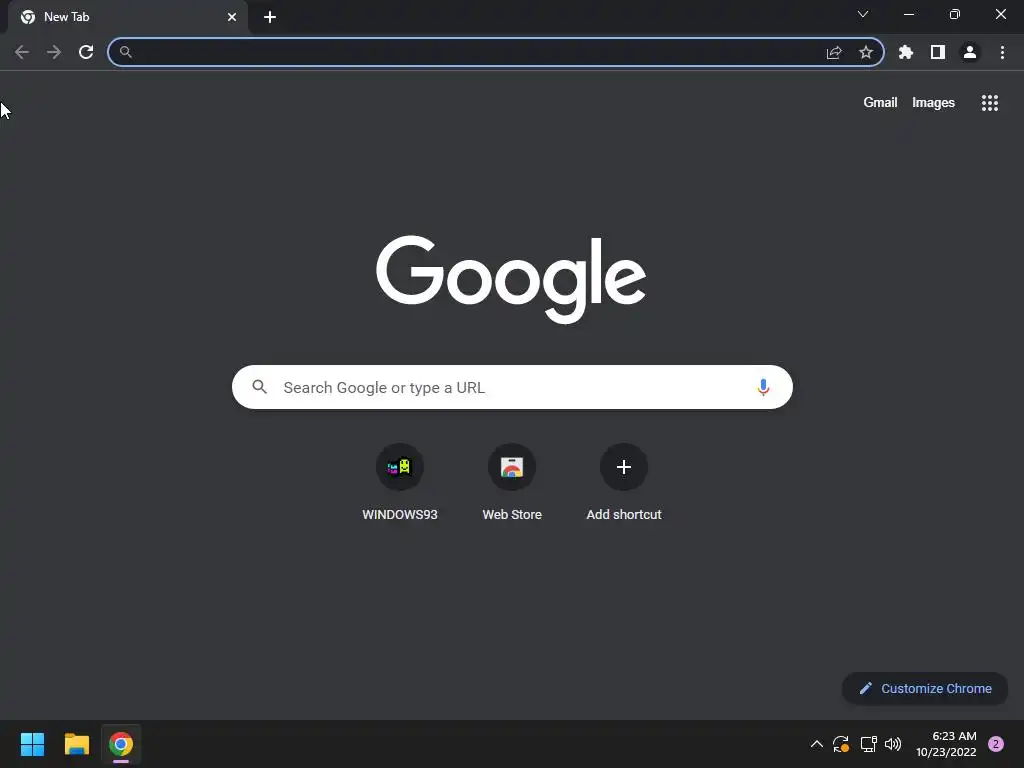Restore down the Chrome window
The image size is (1024, 768).
[955, 14]
